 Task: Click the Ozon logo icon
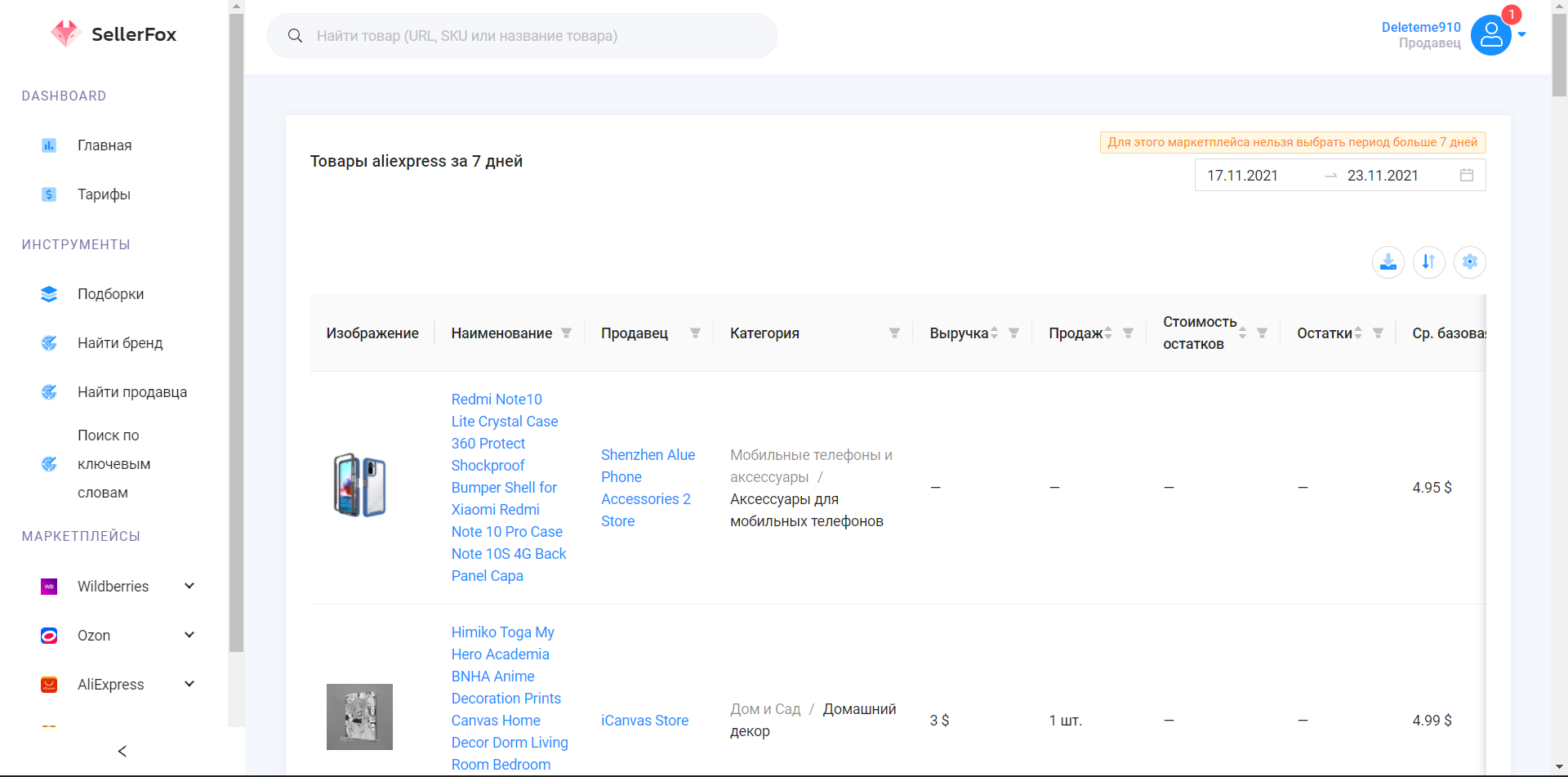[x=49, y=636]
